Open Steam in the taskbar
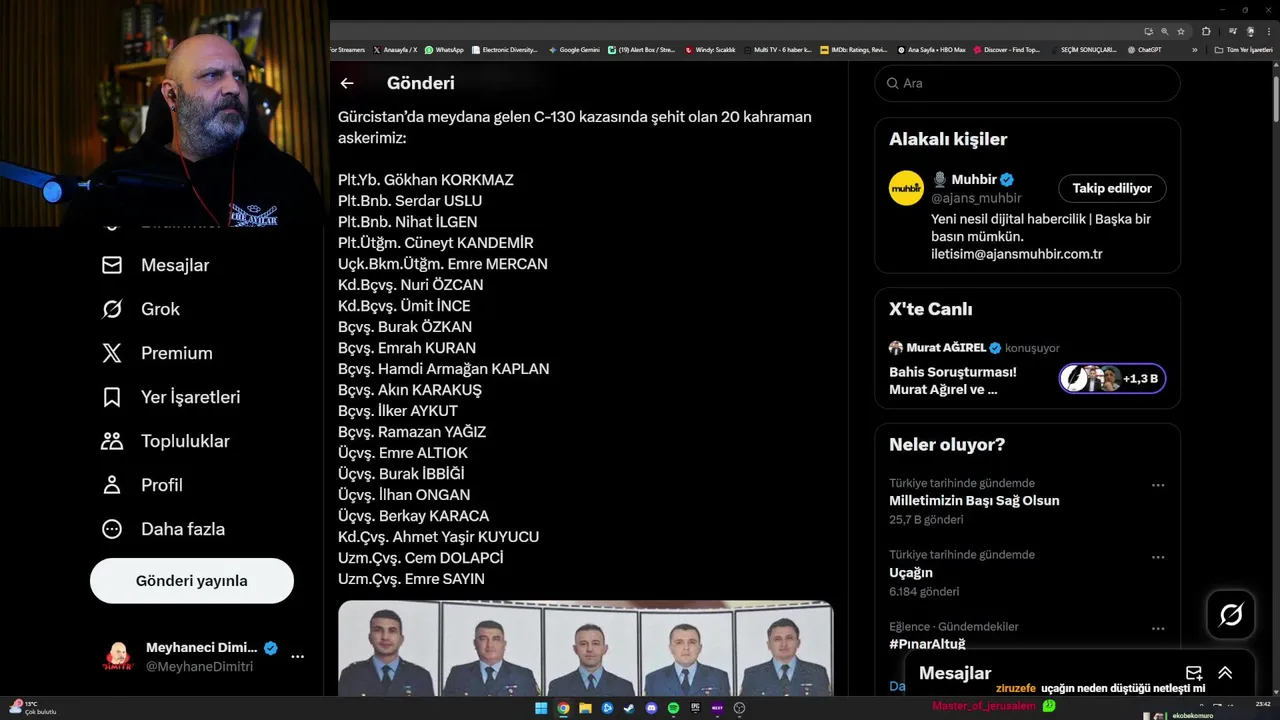Screen dimensions: 1280x720 point(629,708)
